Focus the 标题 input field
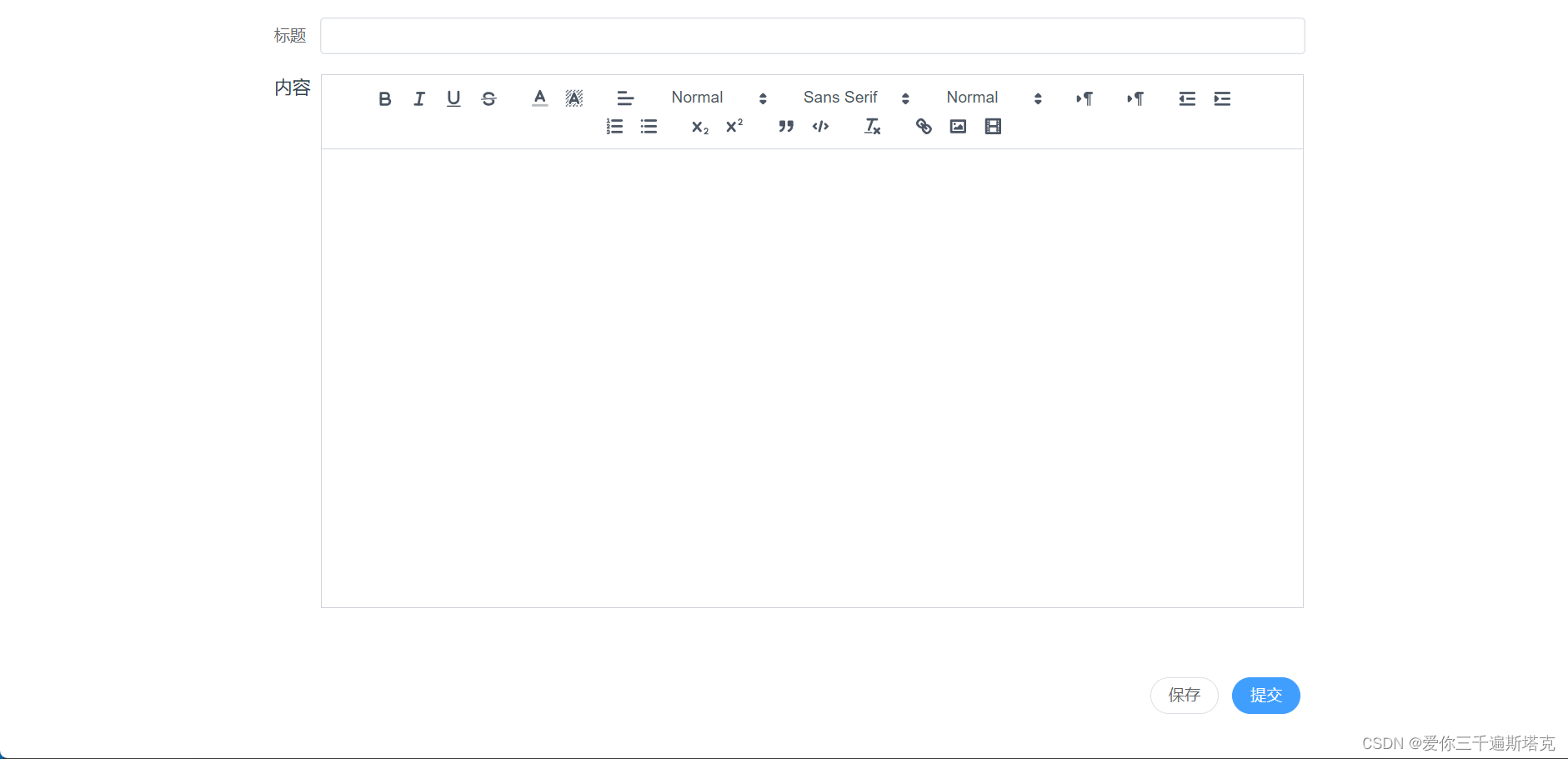This screenshot has height=759, width=1568. [813, 36]
